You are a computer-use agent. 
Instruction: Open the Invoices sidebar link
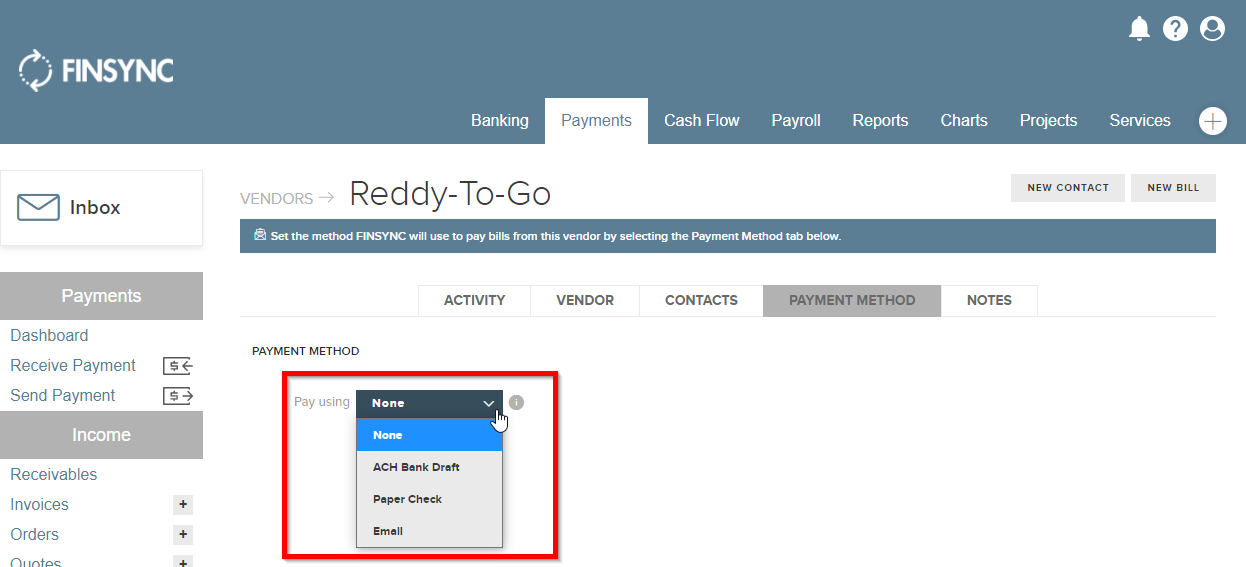click(x=39, y=505)
